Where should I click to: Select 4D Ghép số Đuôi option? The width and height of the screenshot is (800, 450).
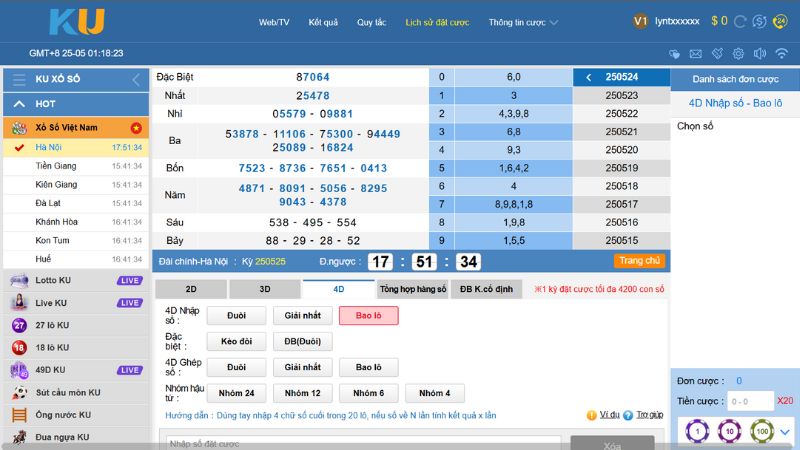pos(236,367)
